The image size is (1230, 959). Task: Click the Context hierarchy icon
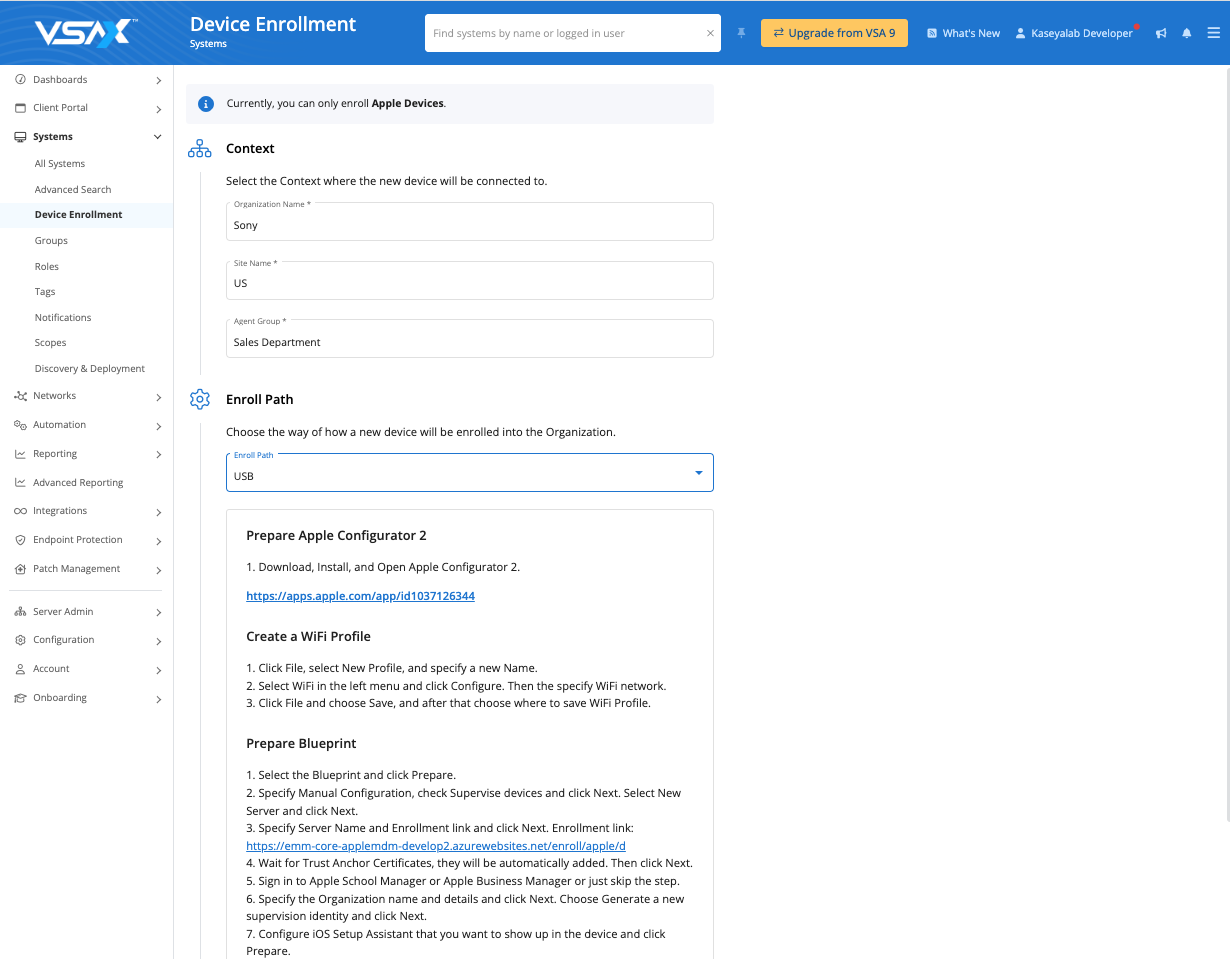[x=200, y=149]
